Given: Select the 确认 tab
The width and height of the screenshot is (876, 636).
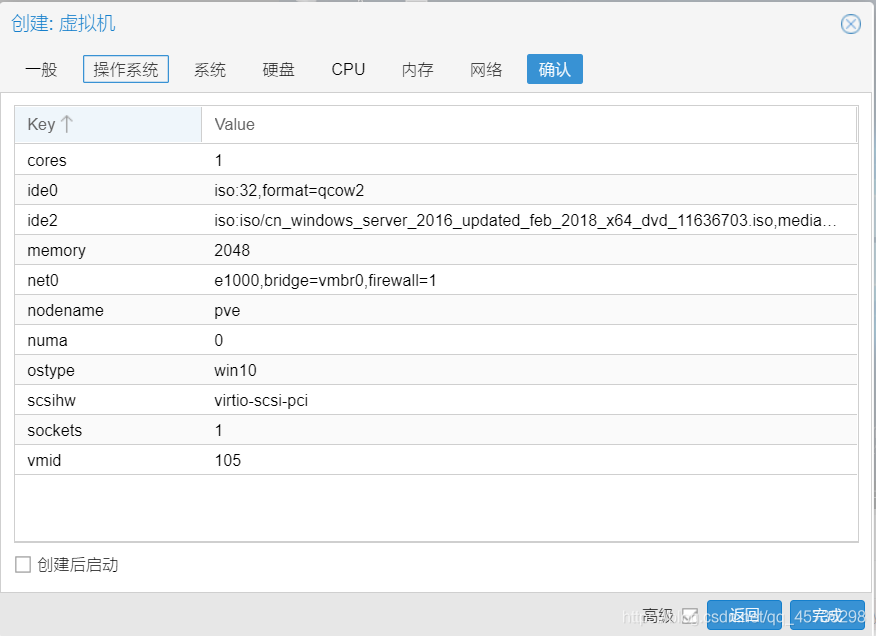Looking at the screenshot, I should pyautogui.click(x=555, y=69).
